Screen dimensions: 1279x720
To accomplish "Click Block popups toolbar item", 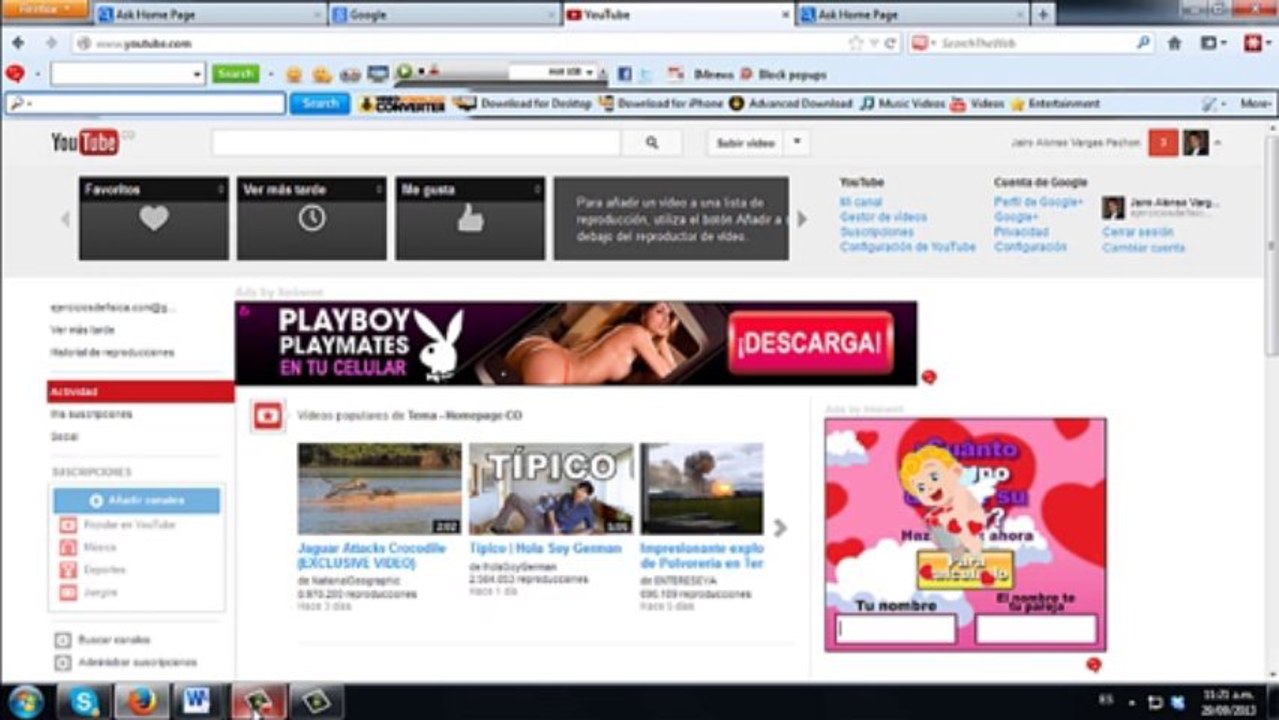I will coord(782,74).
